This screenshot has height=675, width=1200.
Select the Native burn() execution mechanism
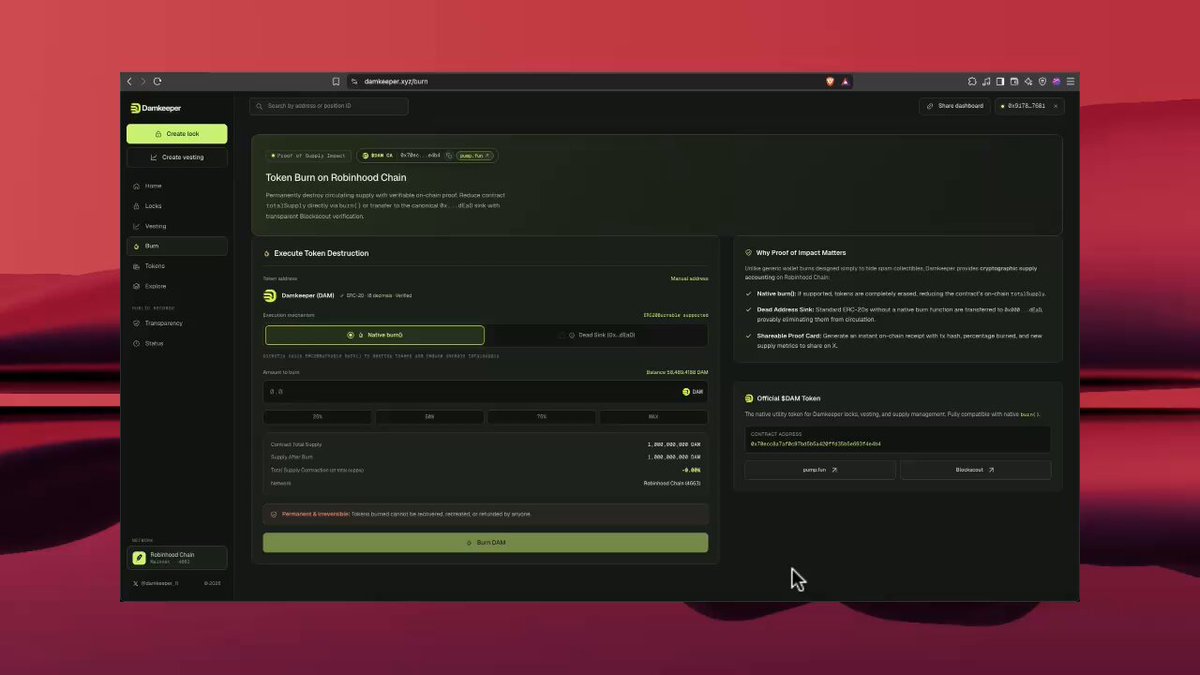[x=374, y=335]
